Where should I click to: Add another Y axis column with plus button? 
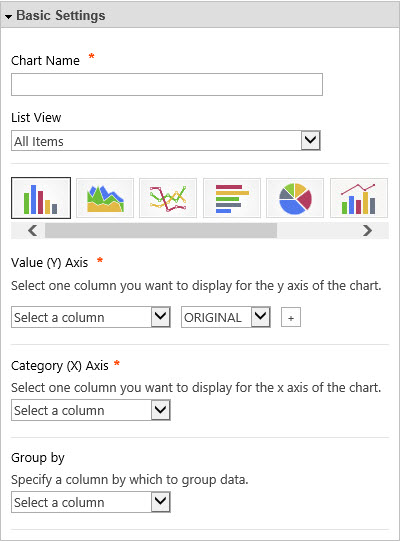click(291, 317)
